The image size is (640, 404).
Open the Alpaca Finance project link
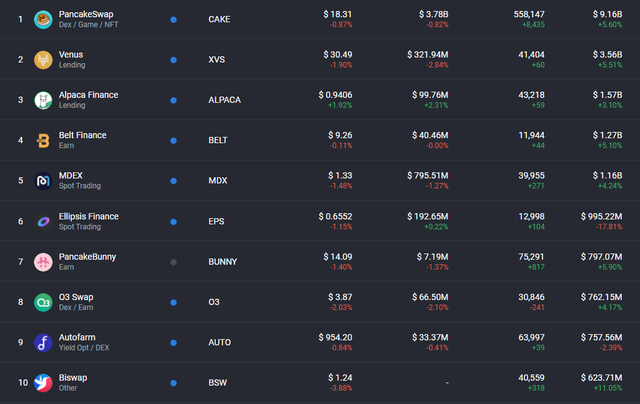pyautogui.click(x=88, y=95)
